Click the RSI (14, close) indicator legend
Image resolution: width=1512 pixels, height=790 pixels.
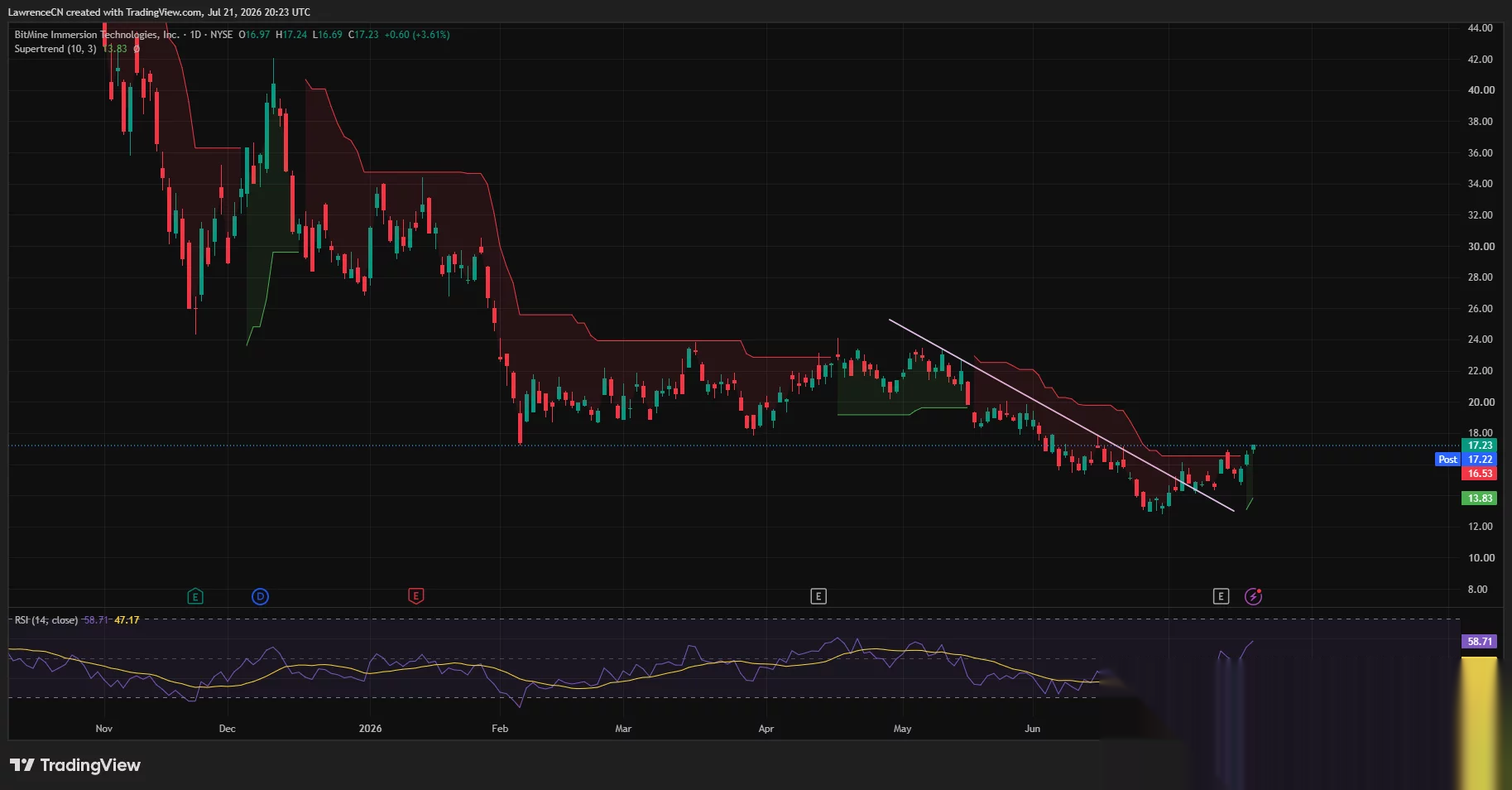pos(46,620)
